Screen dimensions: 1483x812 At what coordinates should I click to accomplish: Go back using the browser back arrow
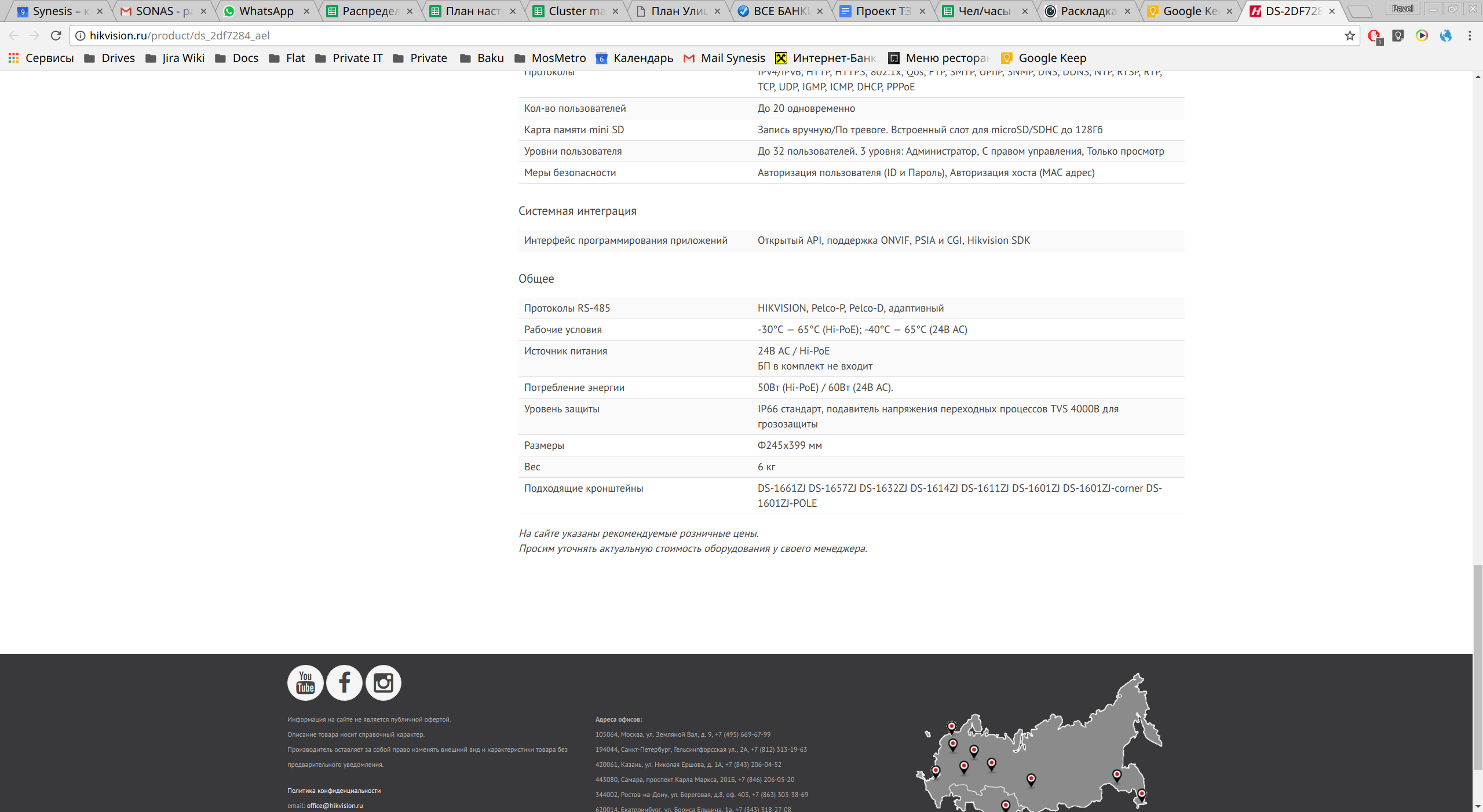point(13,35)
